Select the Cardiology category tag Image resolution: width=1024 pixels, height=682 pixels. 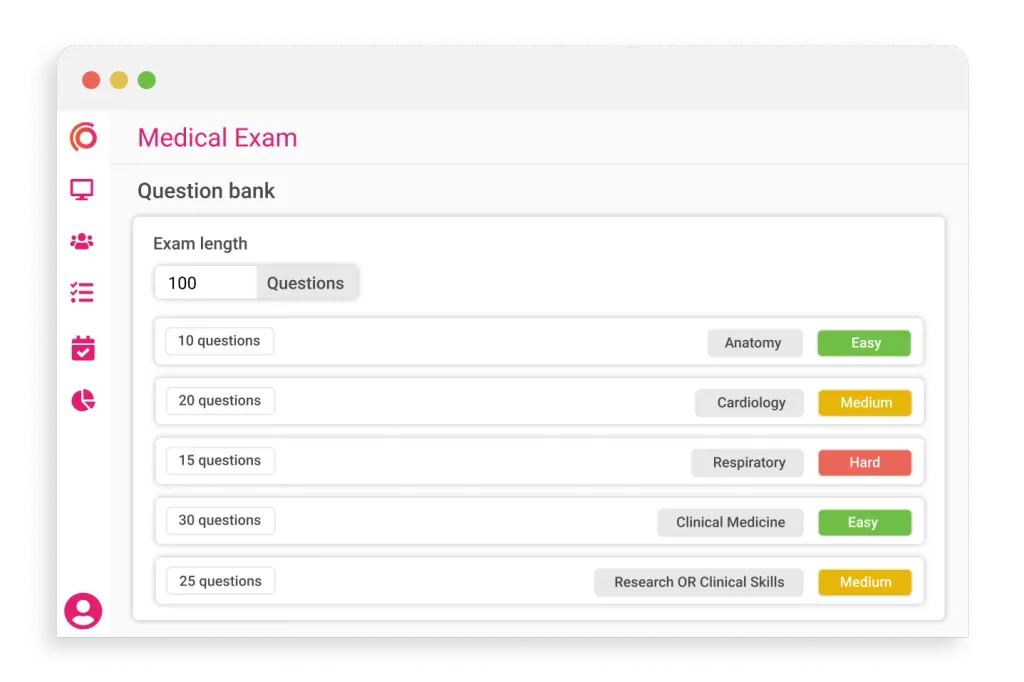750,403
